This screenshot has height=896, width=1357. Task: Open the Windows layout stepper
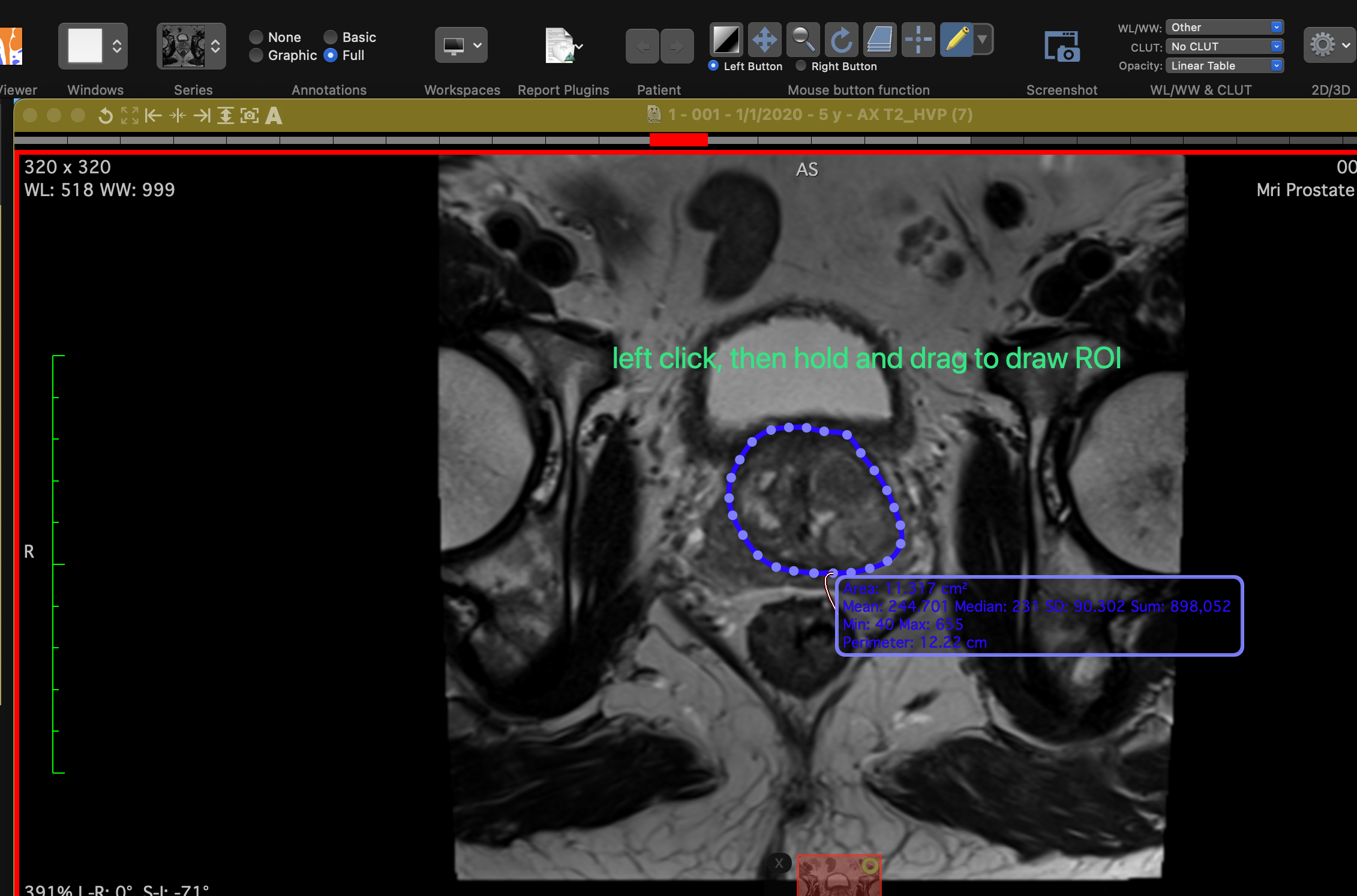(x=93, y=46)
